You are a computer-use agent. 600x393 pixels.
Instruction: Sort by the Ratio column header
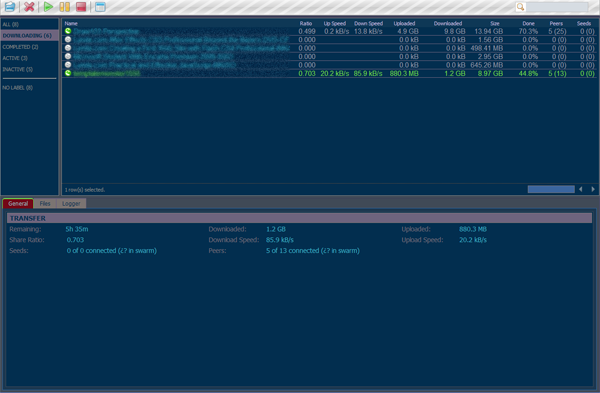click(x=305, y=23)
